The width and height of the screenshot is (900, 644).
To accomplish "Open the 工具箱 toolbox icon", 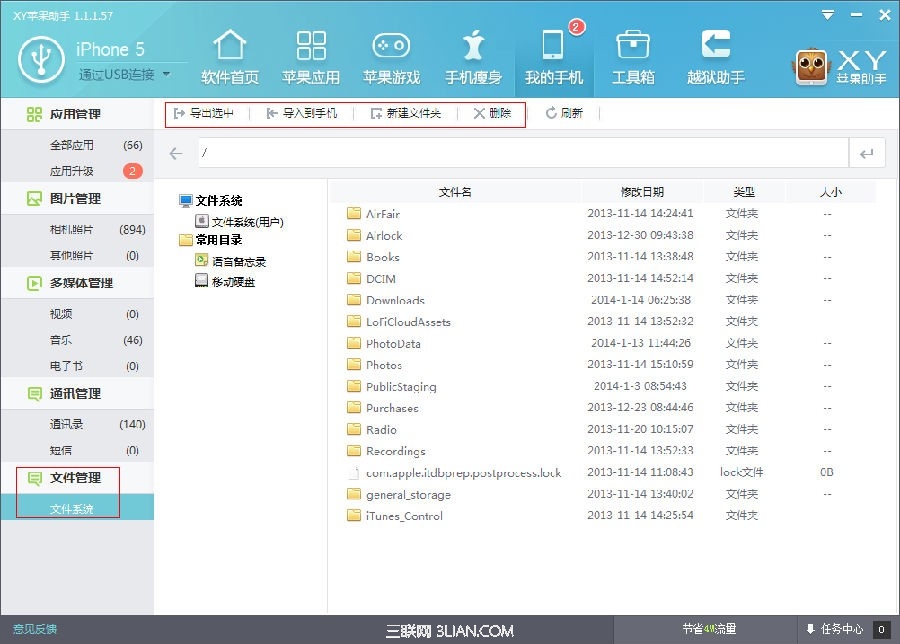I will (x=632, y=55).
